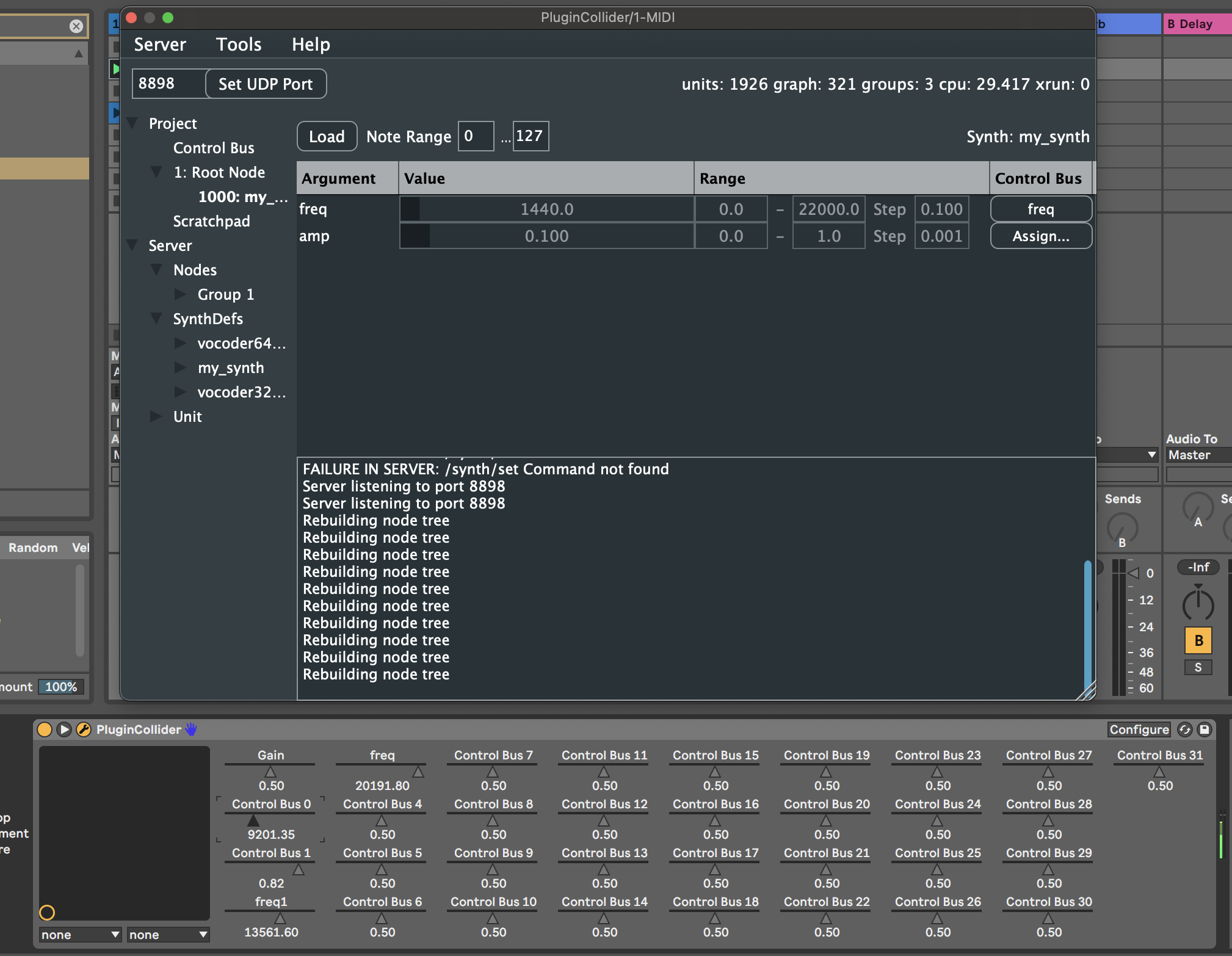Collapse the SynthDefs tree section
The image size is (1232, 956).
(x=156, y=319)
